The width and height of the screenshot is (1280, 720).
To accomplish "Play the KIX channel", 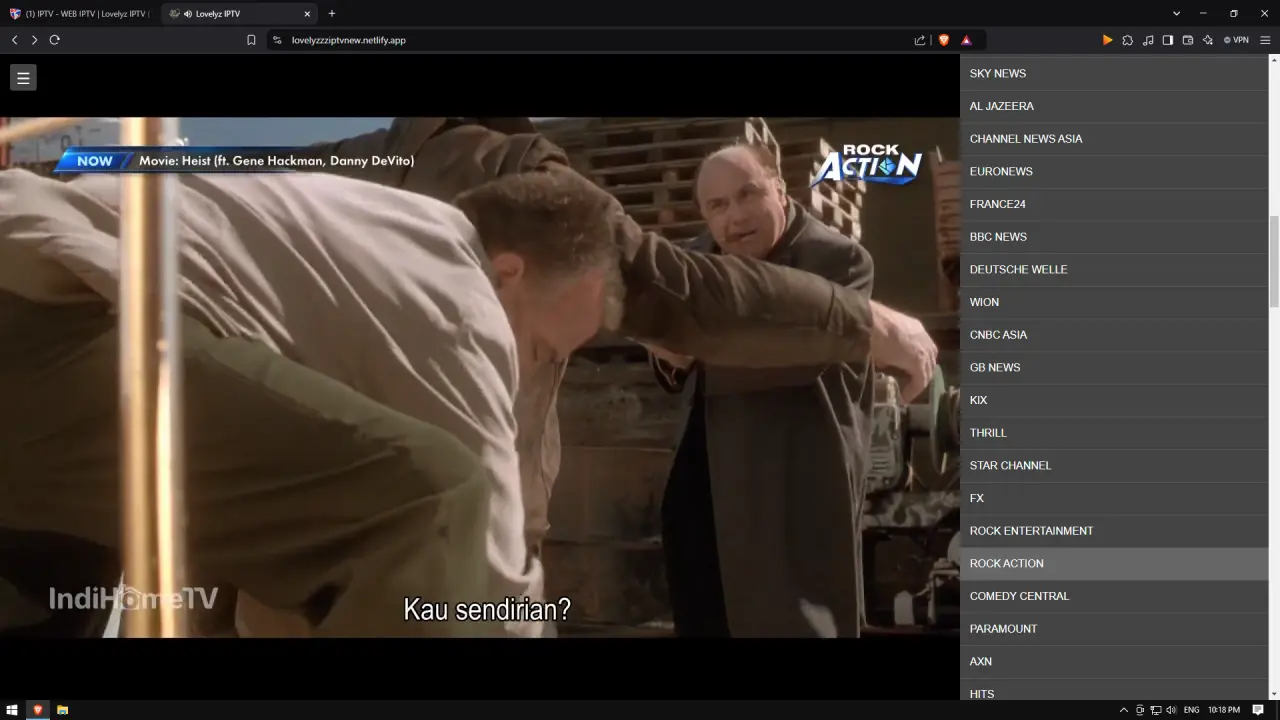I will click(x=1114, y=400).
